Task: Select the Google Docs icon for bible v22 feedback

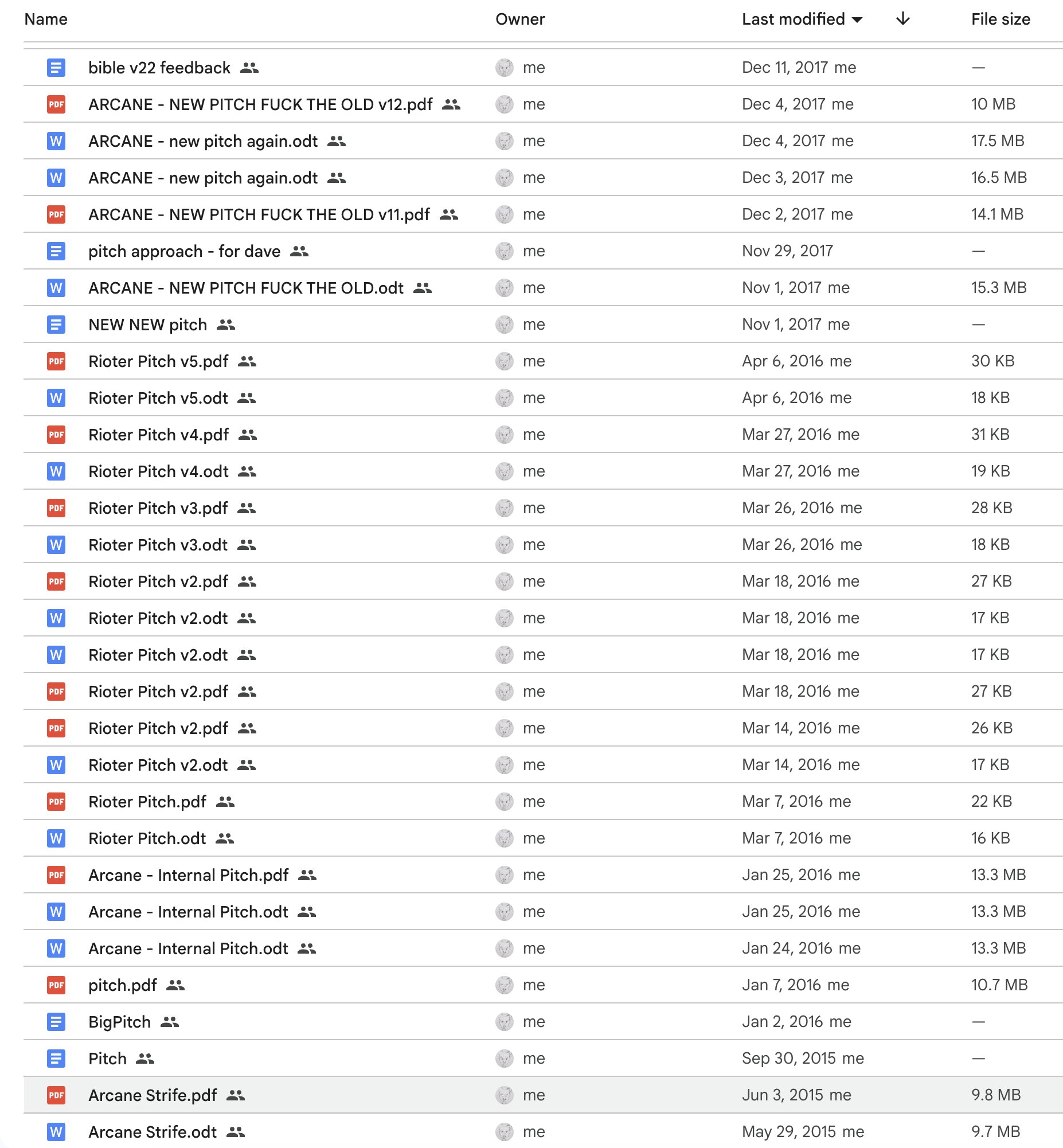Action: (56, 68)
